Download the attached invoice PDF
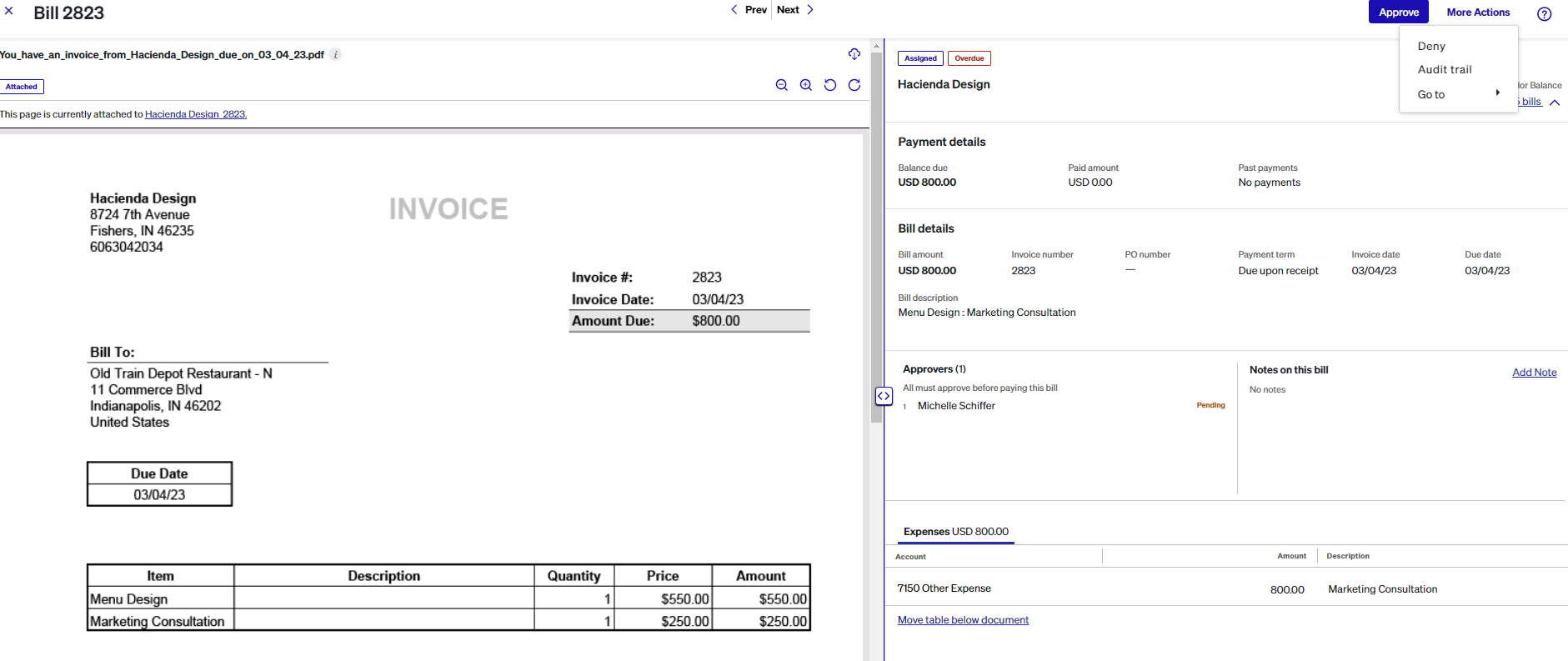1568x661 pixels. pos(854,54)
